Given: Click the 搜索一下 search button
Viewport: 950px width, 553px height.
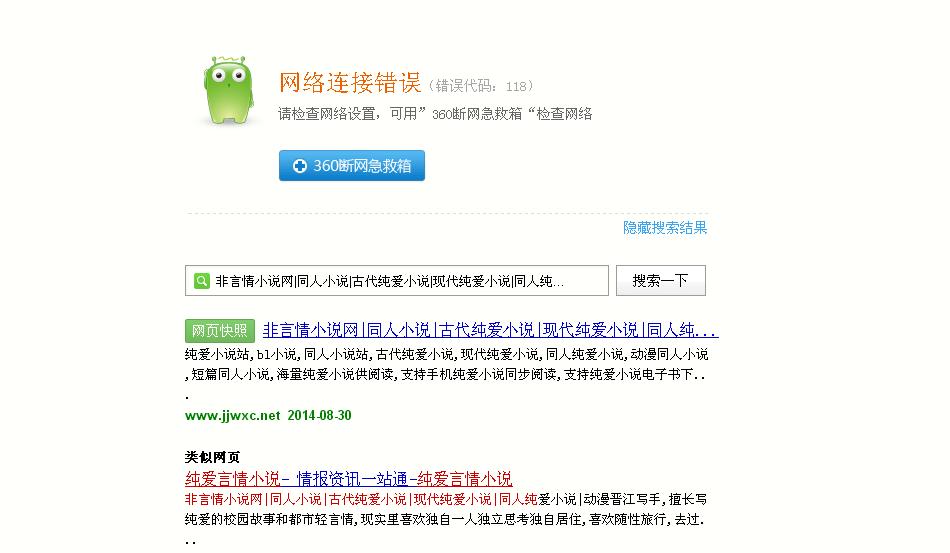Looking at the screenshot, I should coord(660,280).
